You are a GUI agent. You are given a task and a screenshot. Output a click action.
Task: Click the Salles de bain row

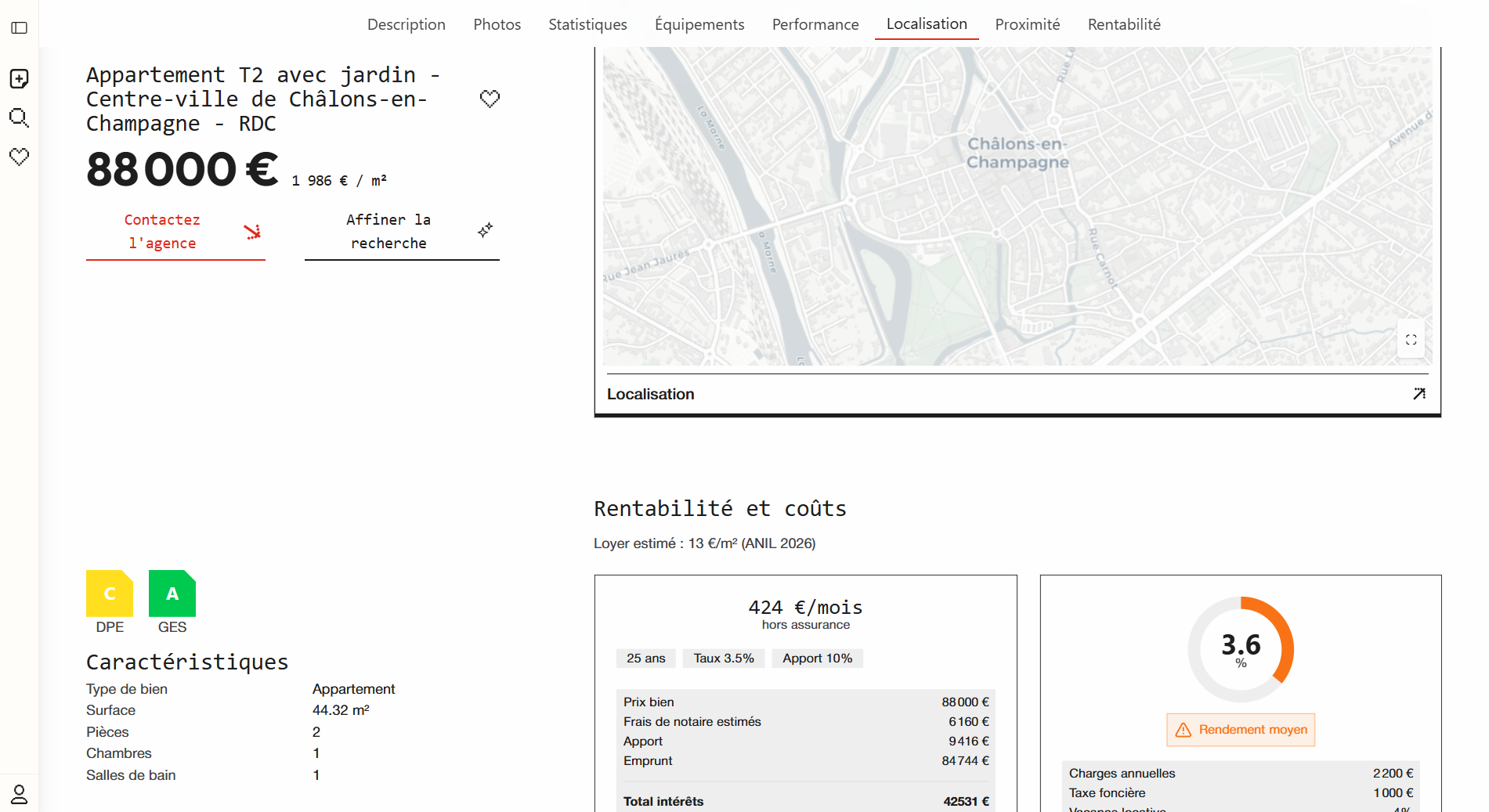pos(293,775)
